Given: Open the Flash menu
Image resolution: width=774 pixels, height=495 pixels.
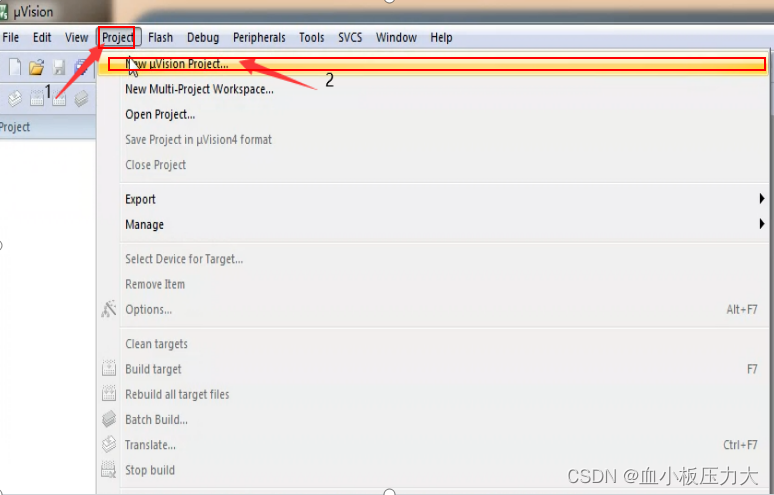Looking at the screenshot, I should pyautogui.click(x=160, y=38).
